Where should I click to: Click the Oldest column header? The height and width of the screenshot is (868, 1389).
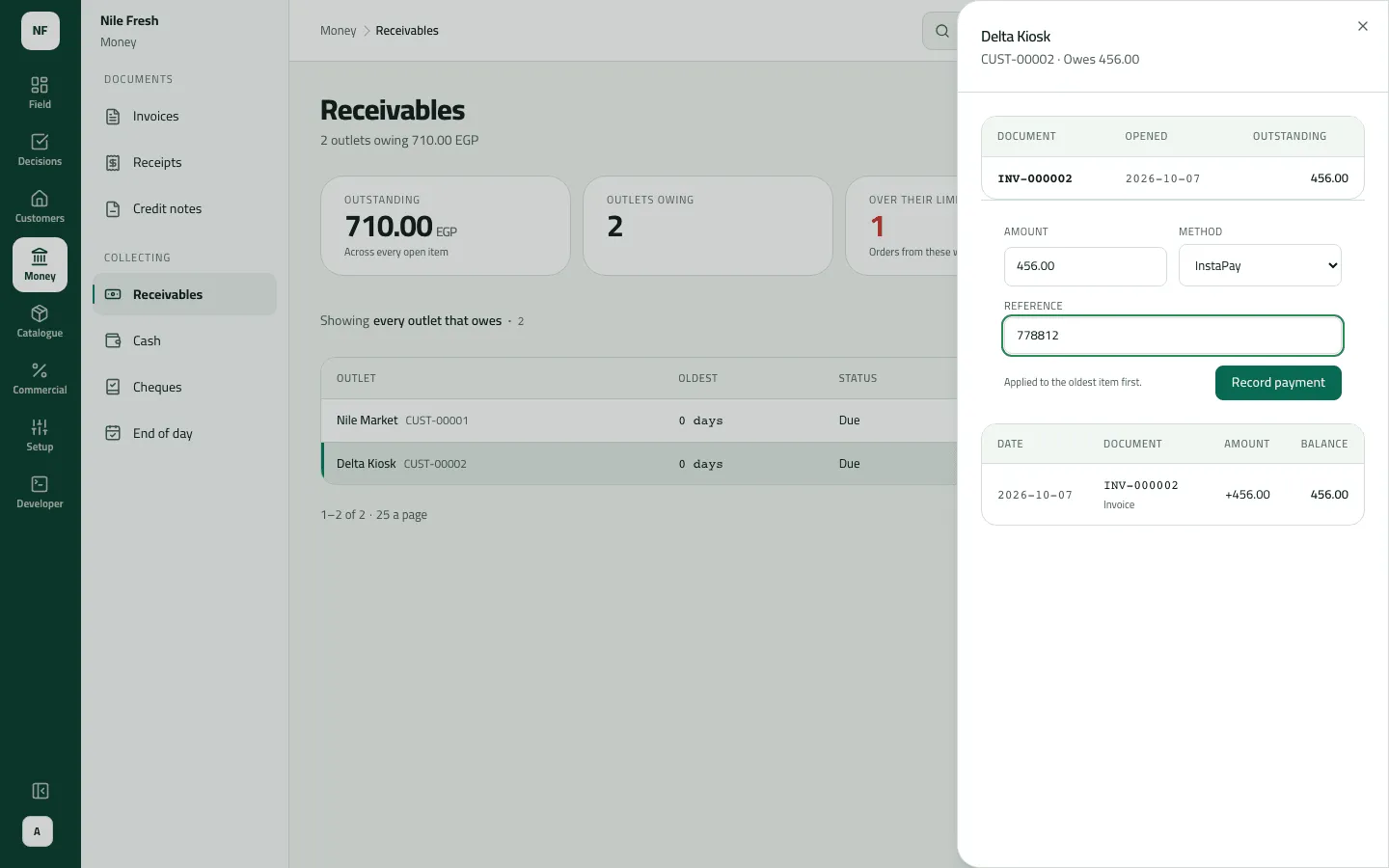[697, 378]
